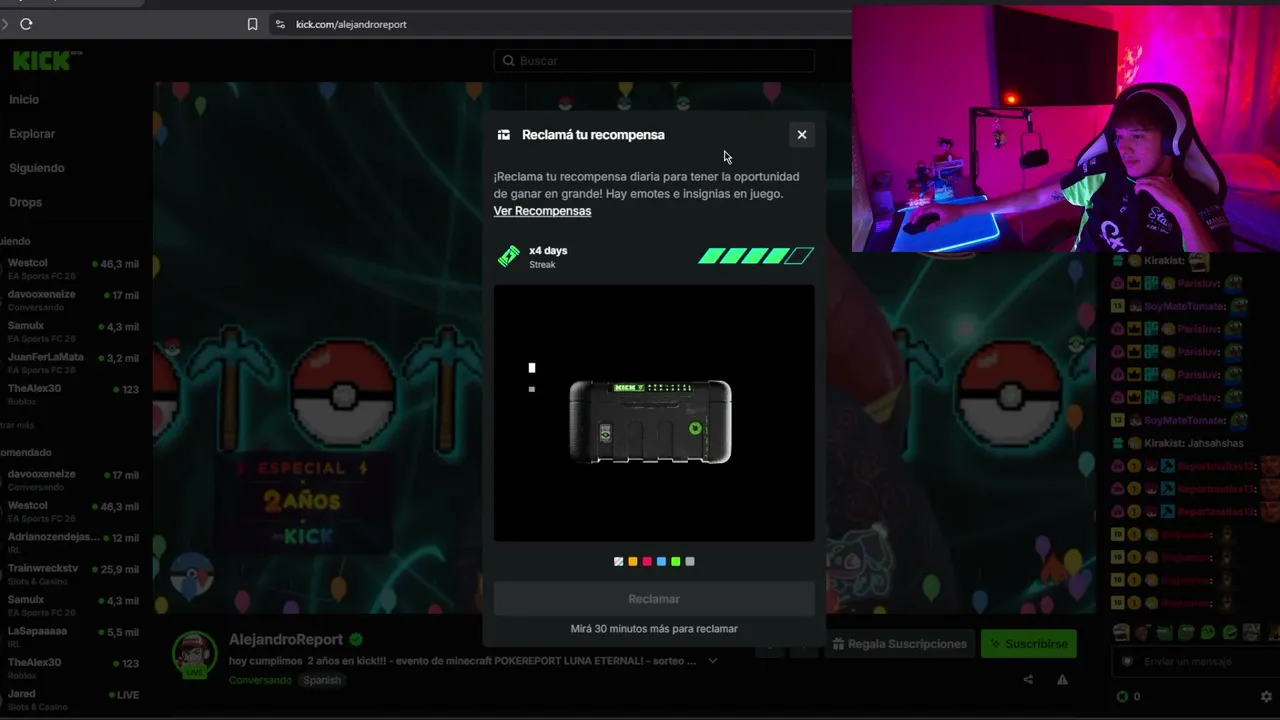Screen dimensions: 1280x720
Task: Open Inicio in the sidebar
Action: point(24,100)
